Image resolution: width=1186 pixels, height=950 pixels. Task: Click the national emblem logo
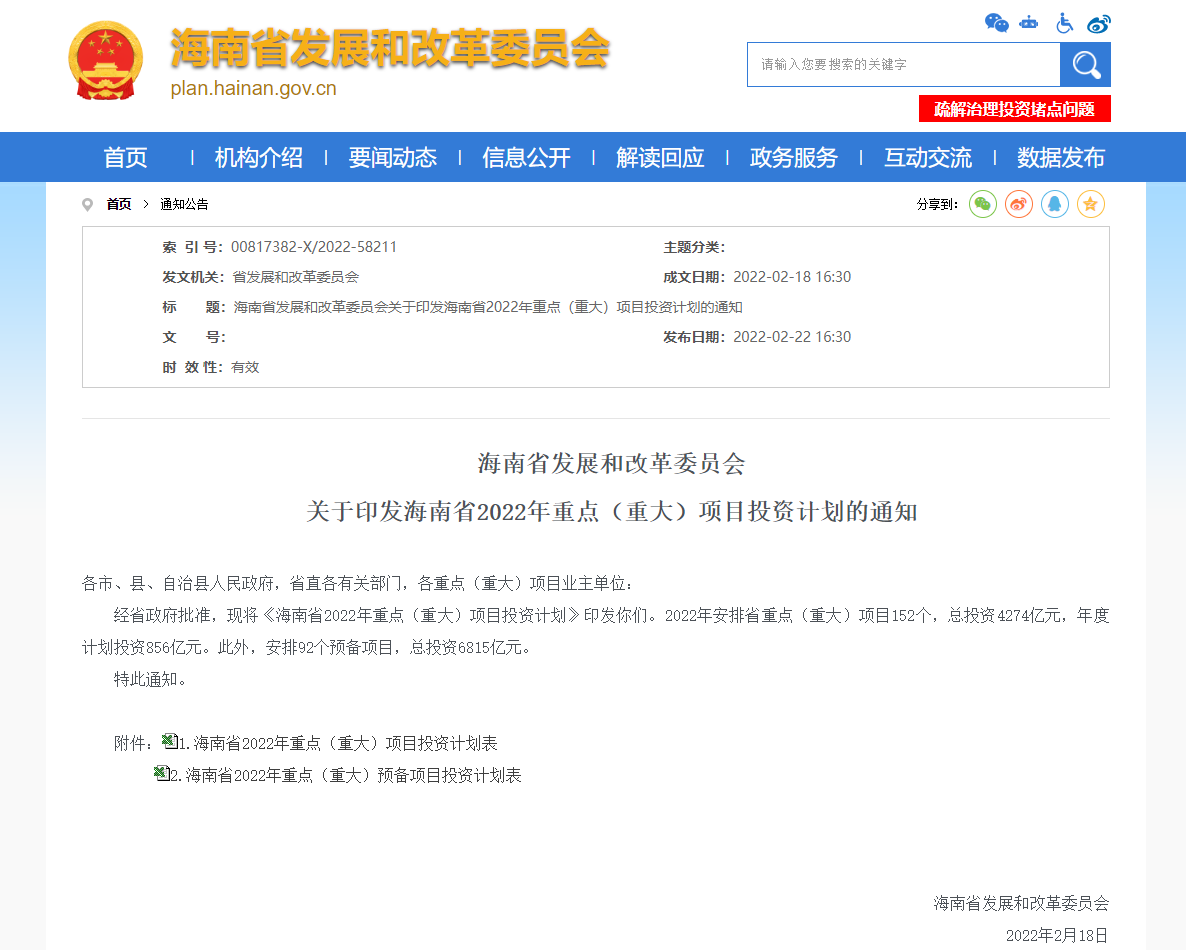pyautogui.click(x=106, y=60)
